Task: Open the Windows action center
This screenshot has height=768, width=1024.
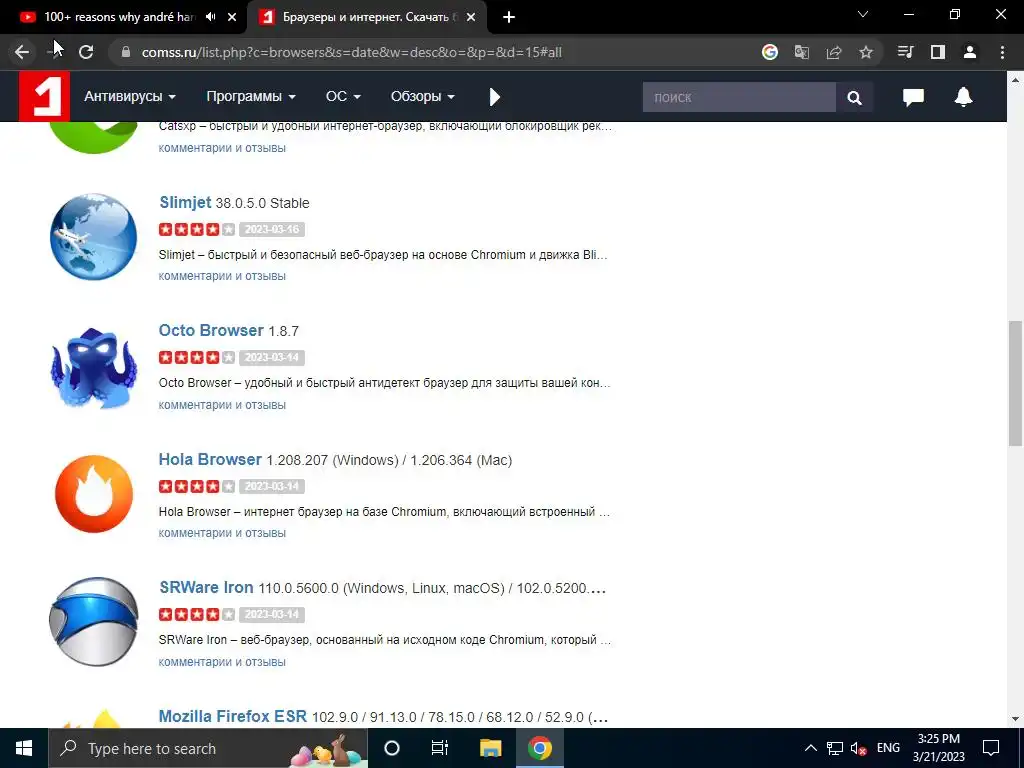Action: coord(991,748)
